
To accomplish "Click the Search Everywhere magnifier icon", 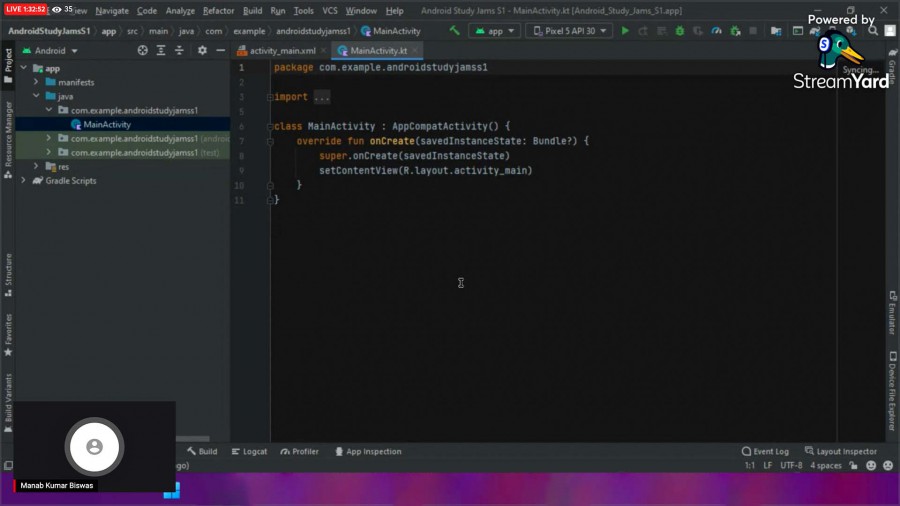I will click(x=873, y=31).
